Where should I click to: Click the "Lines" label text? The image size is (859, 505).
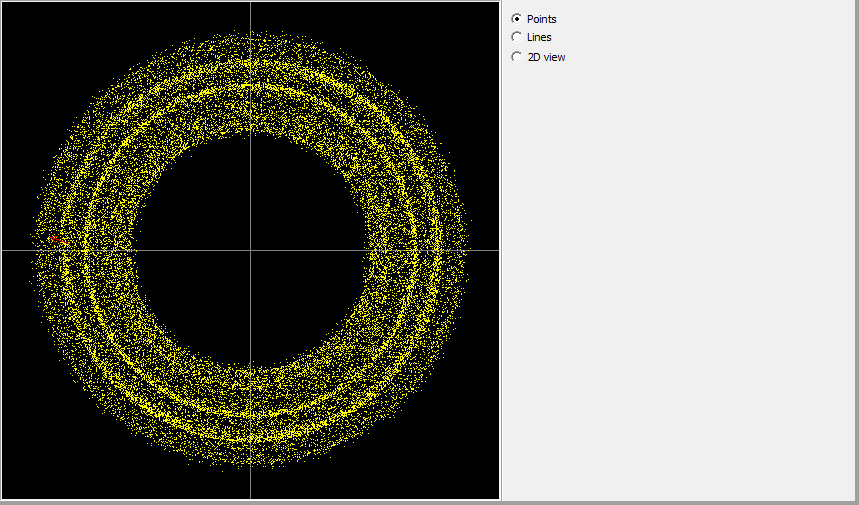point(539,37)
